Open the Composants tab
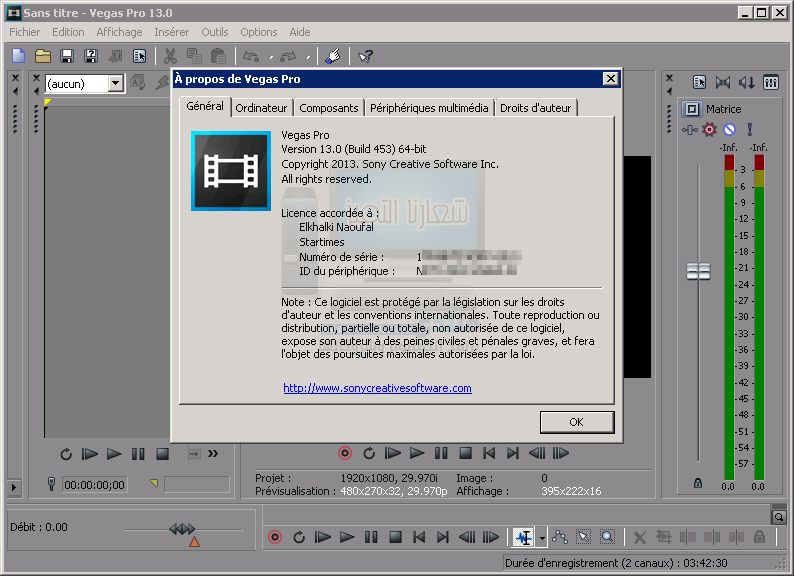The height and width of the screenshot is (576, 794). 329,108
